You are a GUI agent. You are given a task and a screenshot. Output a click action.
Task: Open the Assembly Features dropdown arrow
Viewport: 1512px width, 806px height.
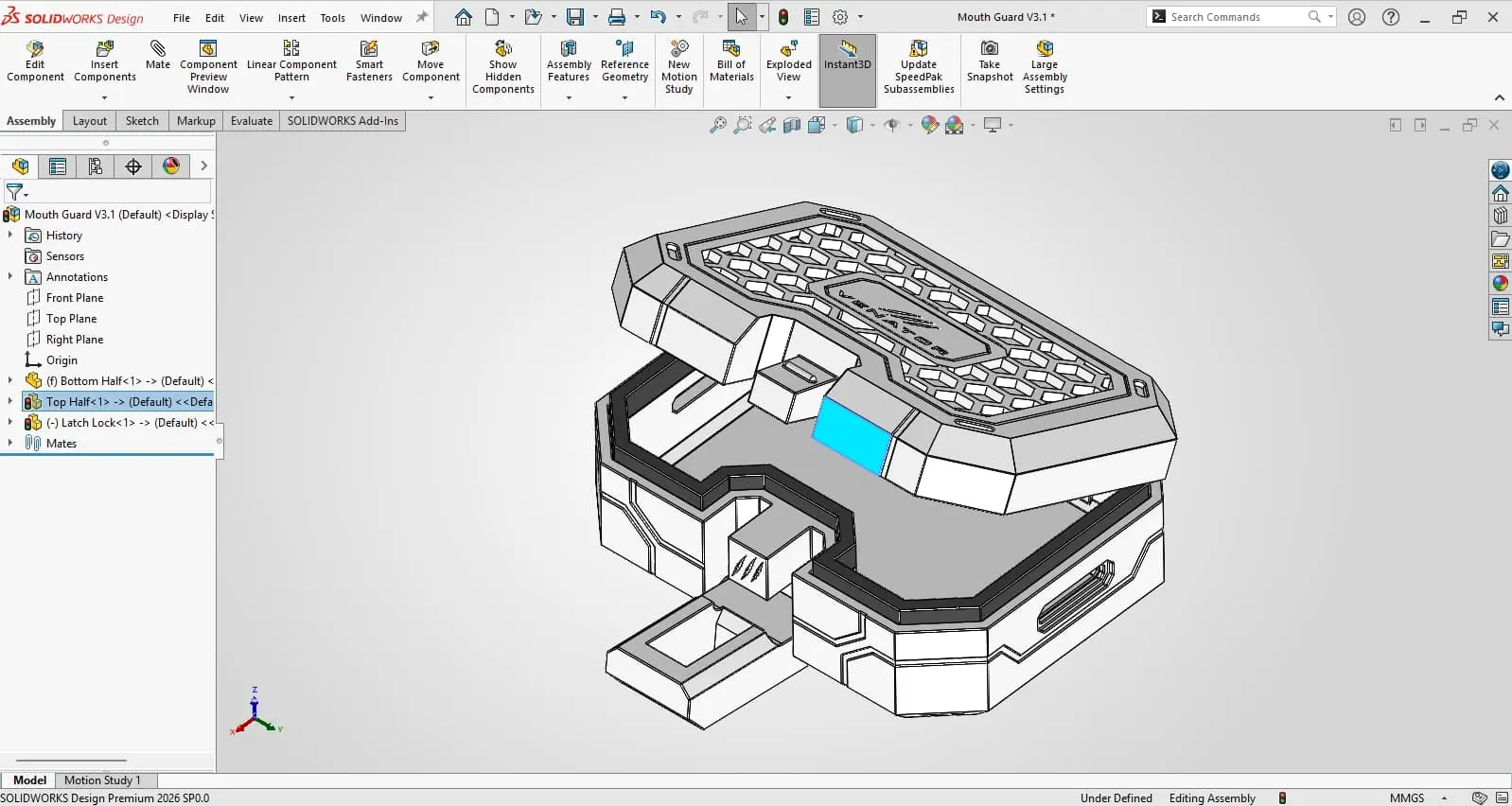coord(569,97)
